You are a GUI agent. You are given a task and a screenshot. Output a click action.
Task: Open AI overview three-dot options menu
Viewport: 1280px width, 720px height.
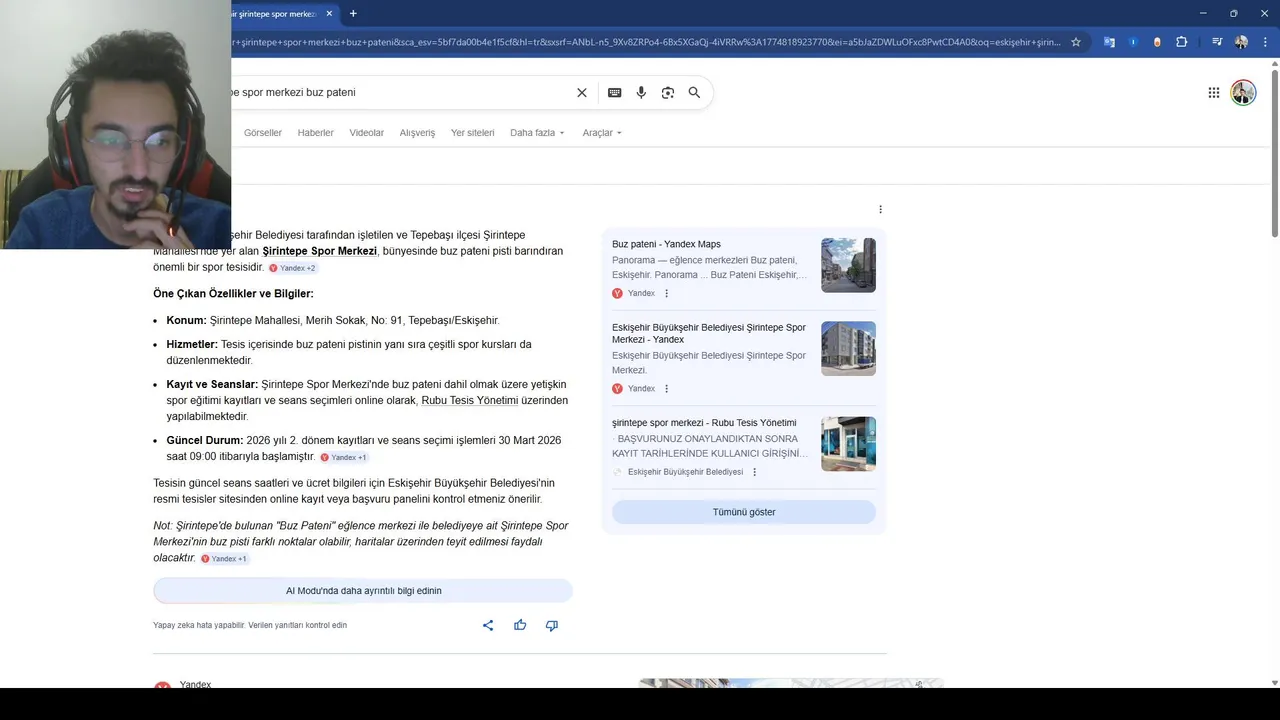880,209
